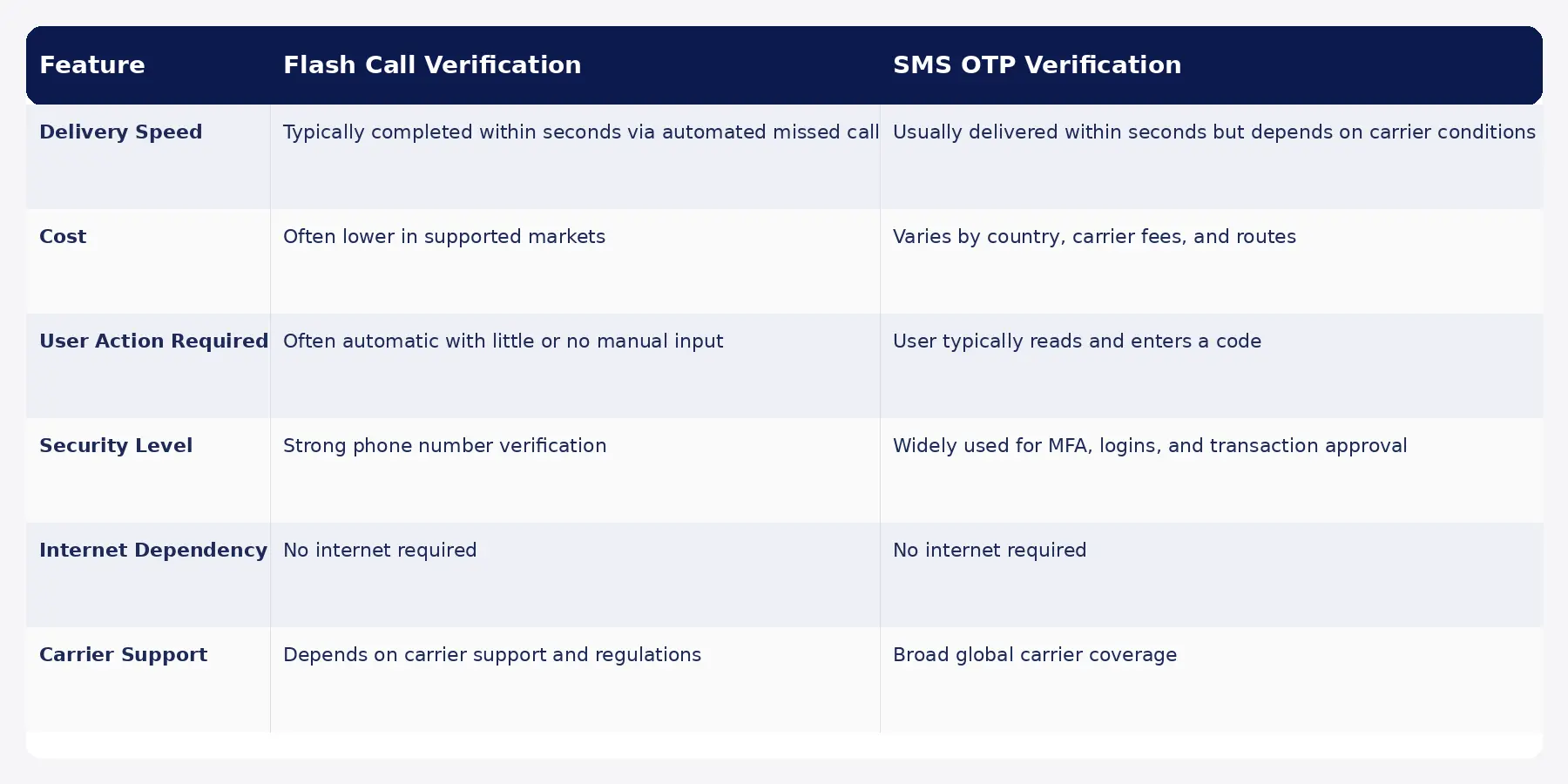Select the Internet Dependency row label
The width and height of the screenshot is (1568, 784).
tap(153, 551)
